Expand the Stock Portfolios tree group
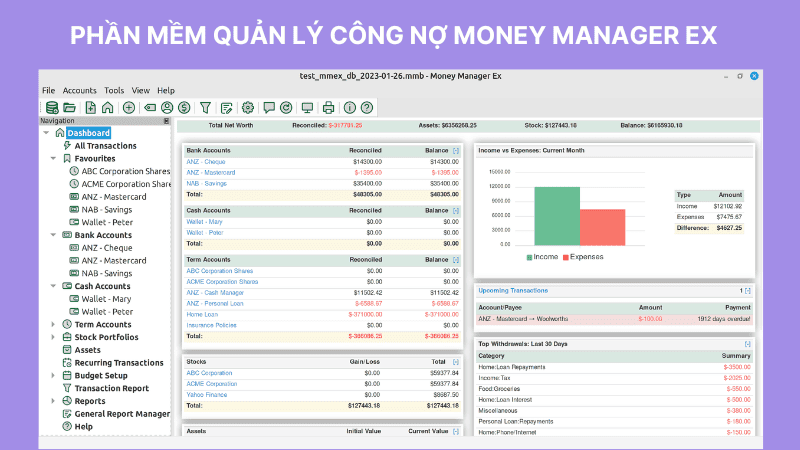 point(53,337)
